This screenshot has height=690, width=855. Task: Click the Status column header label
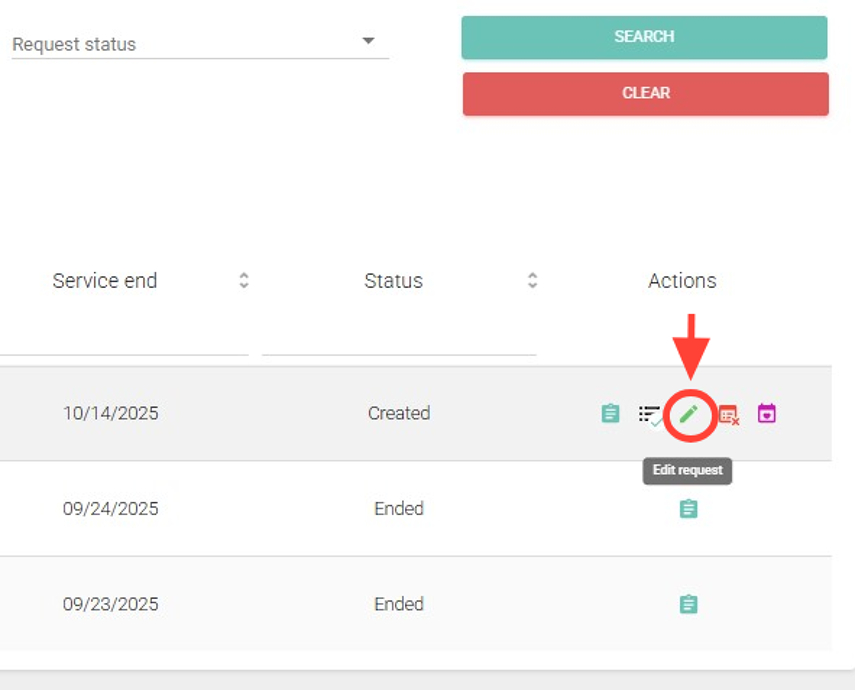click(393, 281)
